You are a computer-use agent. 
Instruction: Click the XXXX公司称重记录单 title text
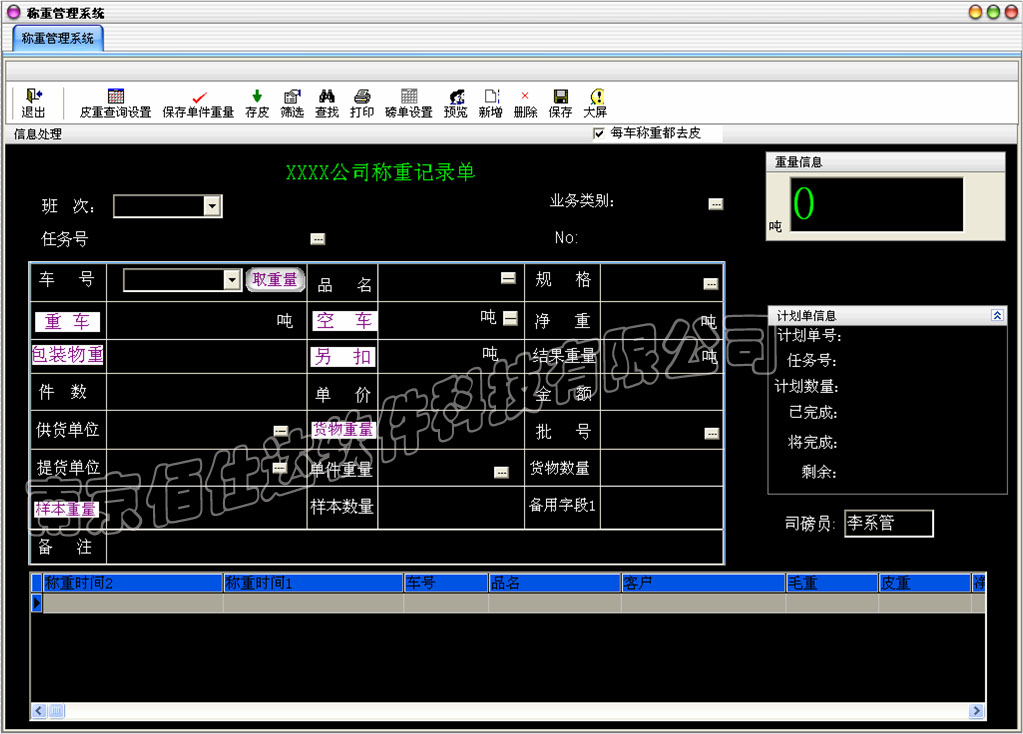coord(380,172)
